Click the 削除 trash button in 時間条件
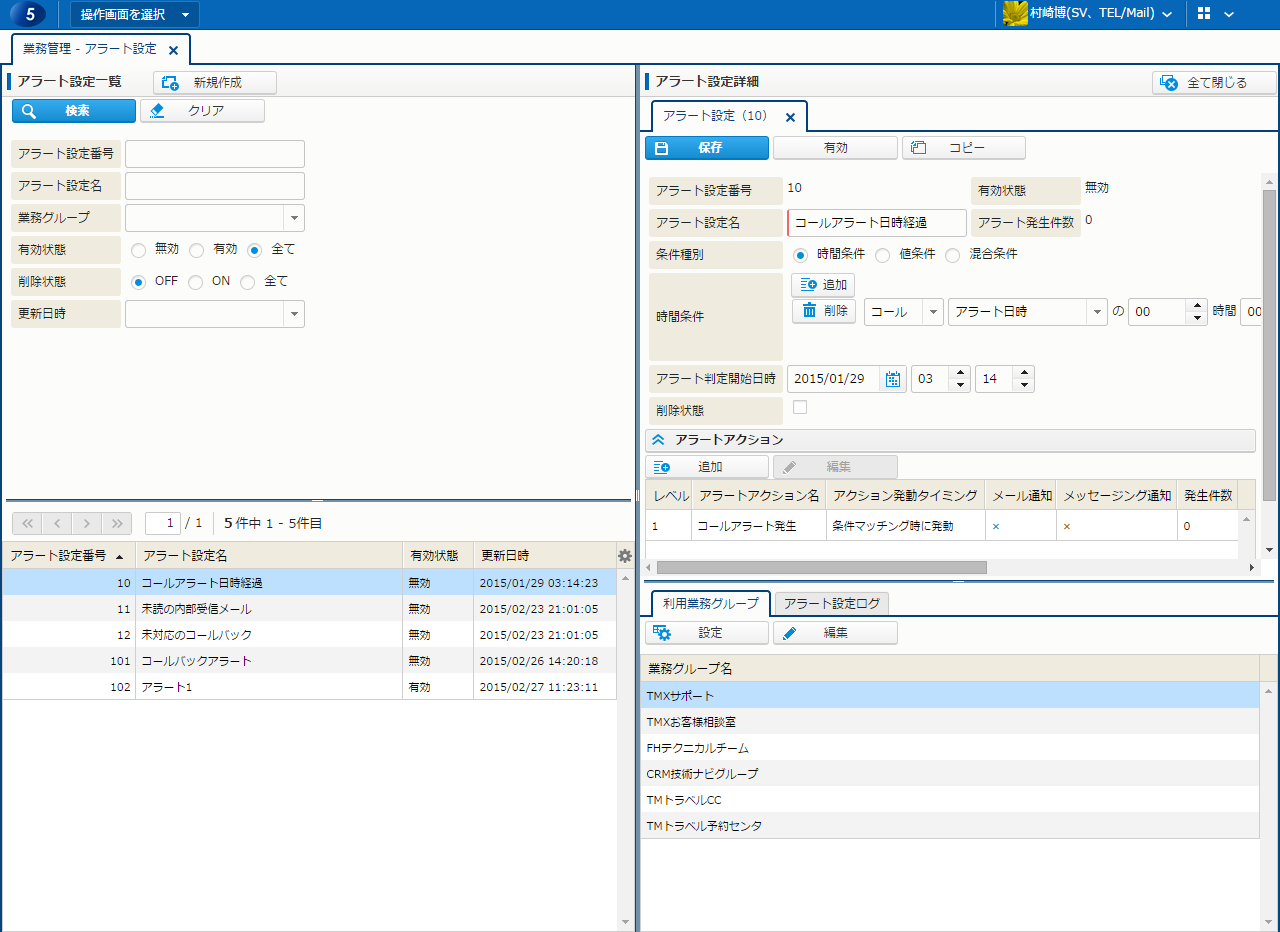 [x=824, y=311]
